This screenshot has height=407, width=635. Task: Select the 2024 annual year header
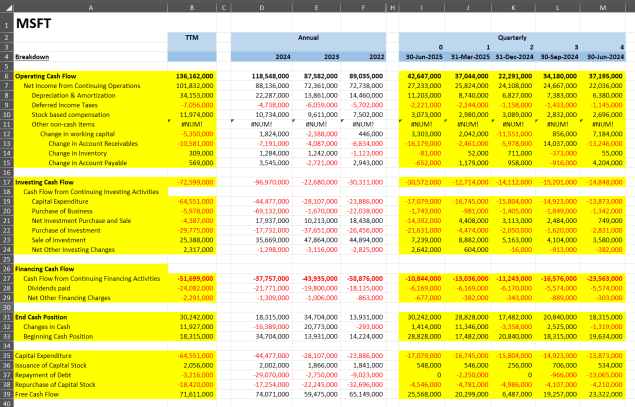pyautogui.click(x=262, y=57)
